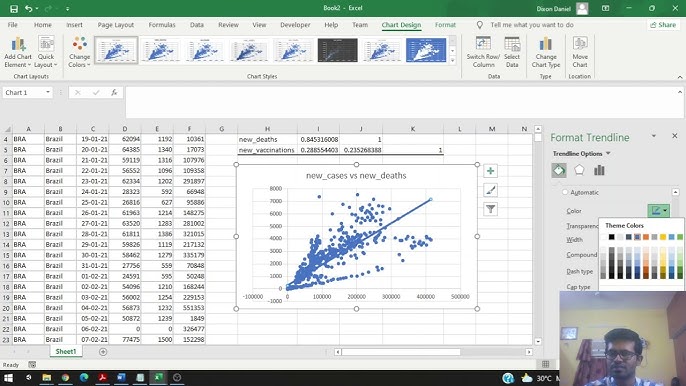Select the Sheet1 sheet tab
This screenshot has height=386, width=686.
coord(66,351)
